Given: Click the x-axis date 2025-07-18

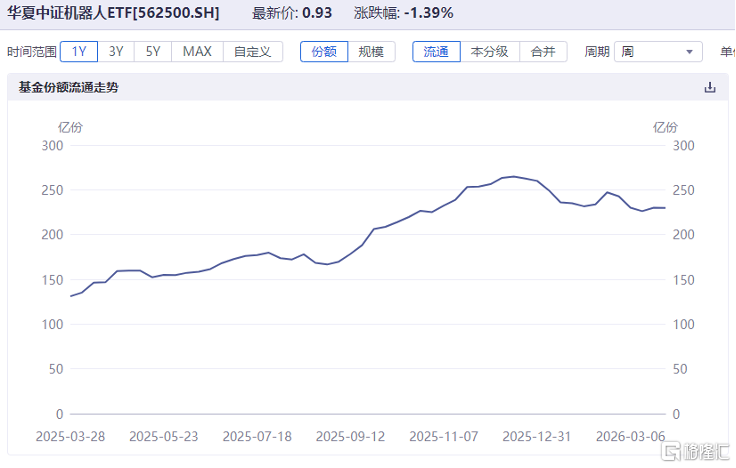Looking at the screenshot, I should tap(257, 437).
